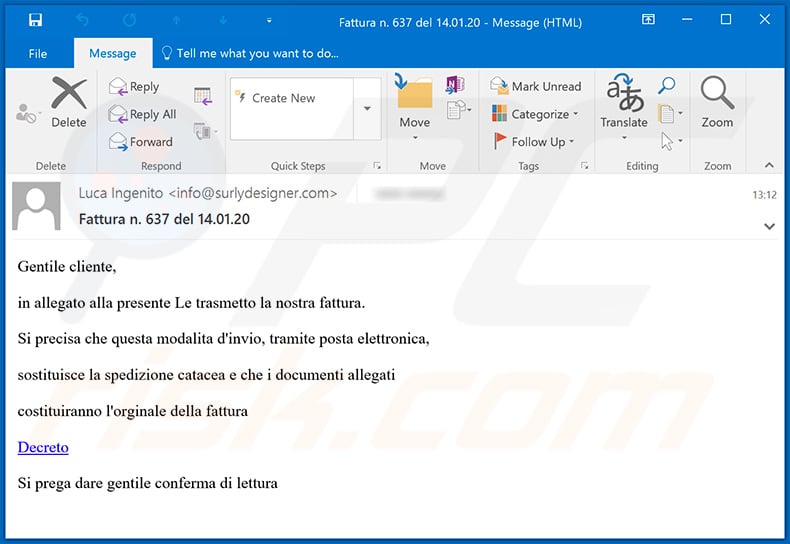Screen dimensions: 790x544
Task: Click the greeting text Gentile cliente
Action: click(67, 266)
